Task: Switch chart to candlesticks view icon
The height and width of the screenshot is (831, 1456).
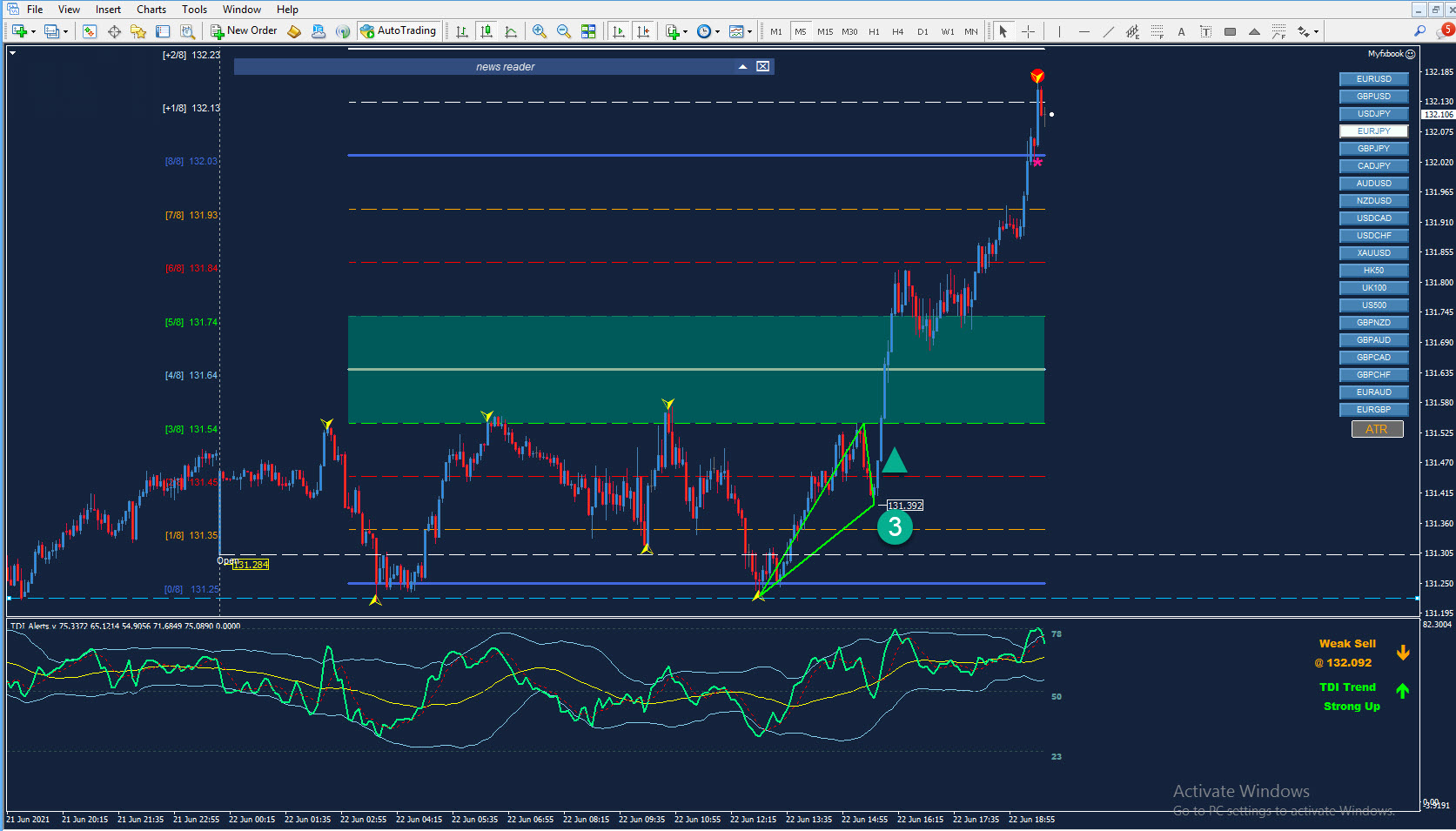Action: 486,31
